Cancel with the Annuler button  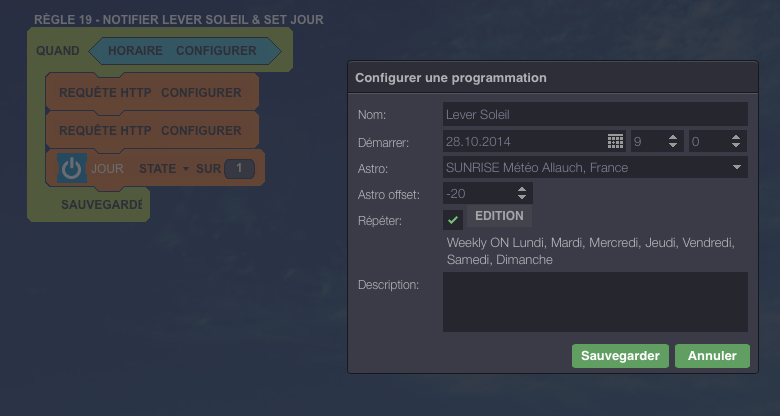[712, 356]
